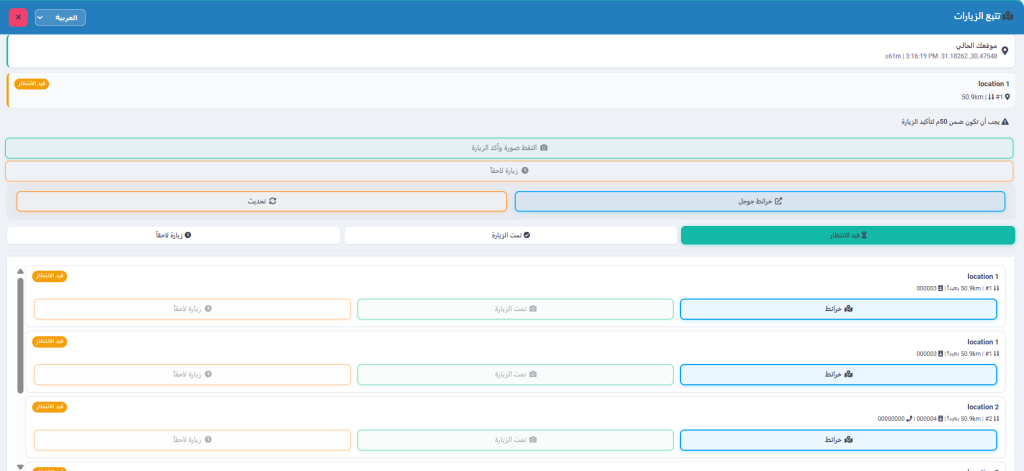Close the panel with the red X button
1024x471 pixels.
(x=18, y=17)
